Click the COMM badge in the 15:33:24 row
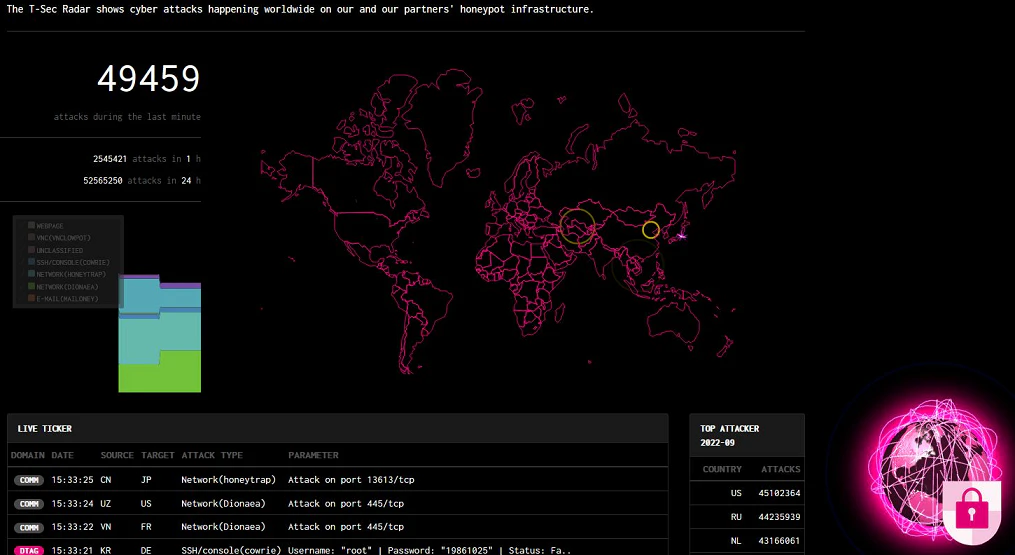Viewport: 1015px width, 555px height. [29, 504]
